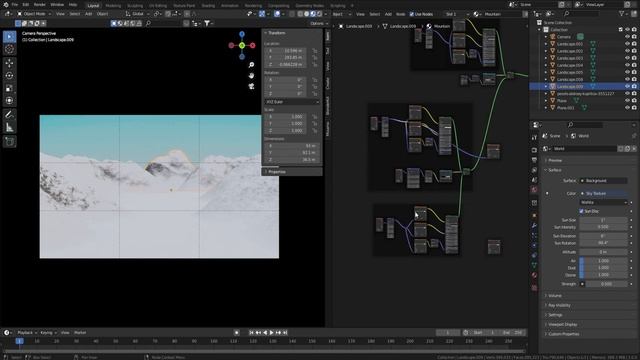Choose the Move tool
Viewport: 640px width, 360px height.
pyautogui.click(x=9, y=63)
